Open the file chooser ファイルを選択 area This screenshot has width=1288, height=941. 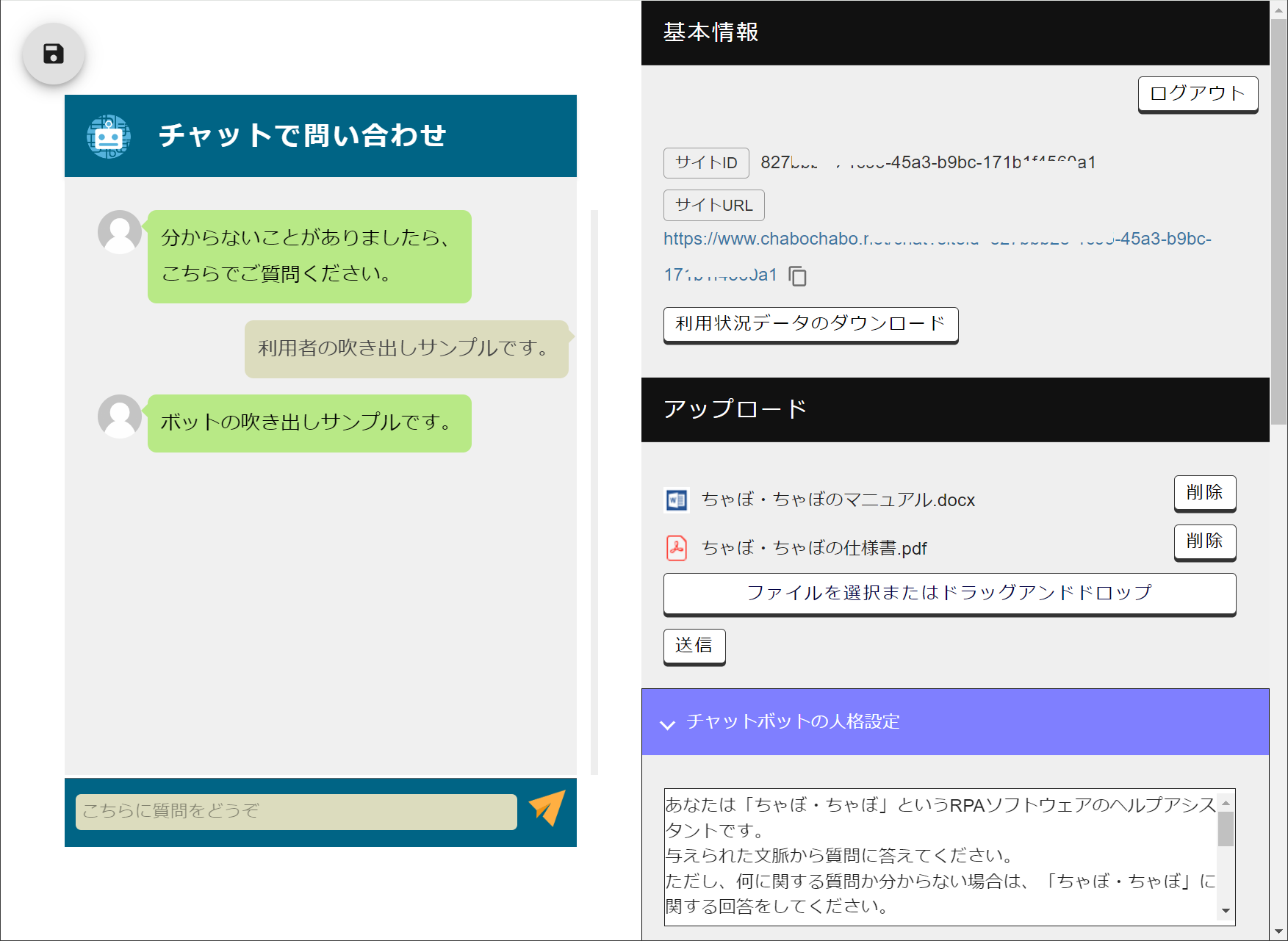[x=949, y=593]
